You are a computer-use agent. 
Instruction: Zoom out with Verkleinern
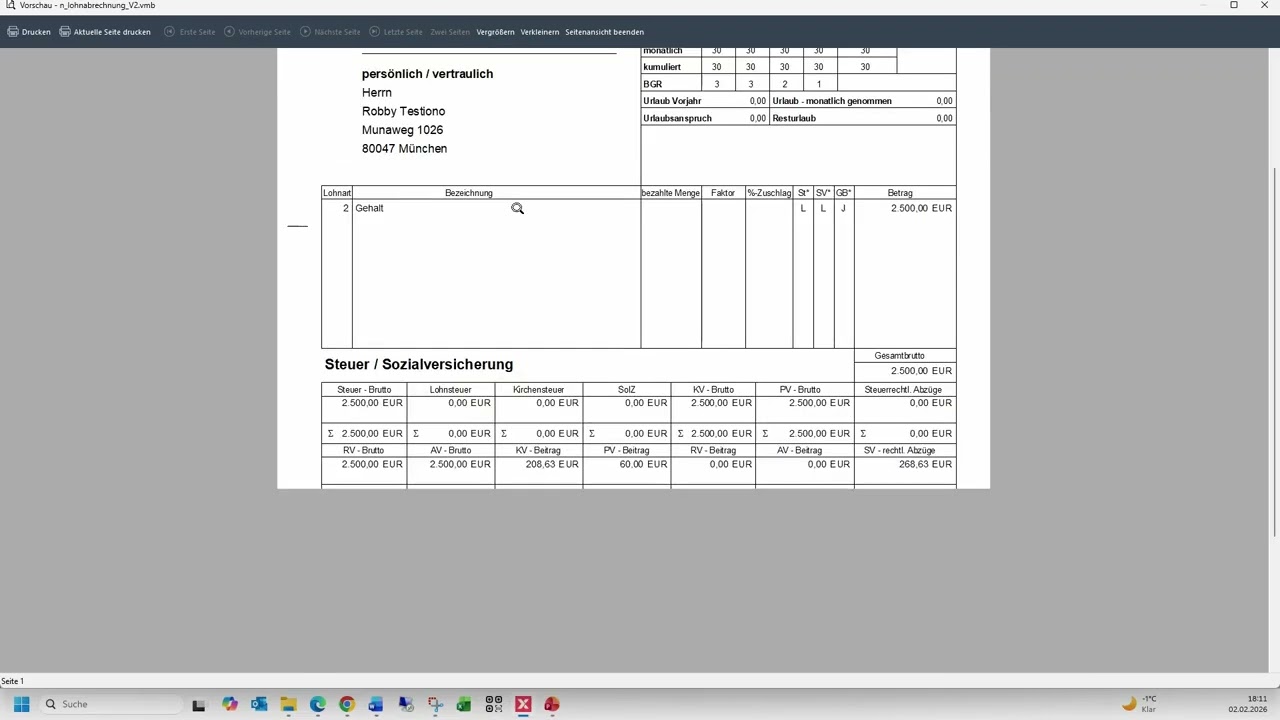pos(540,32)
